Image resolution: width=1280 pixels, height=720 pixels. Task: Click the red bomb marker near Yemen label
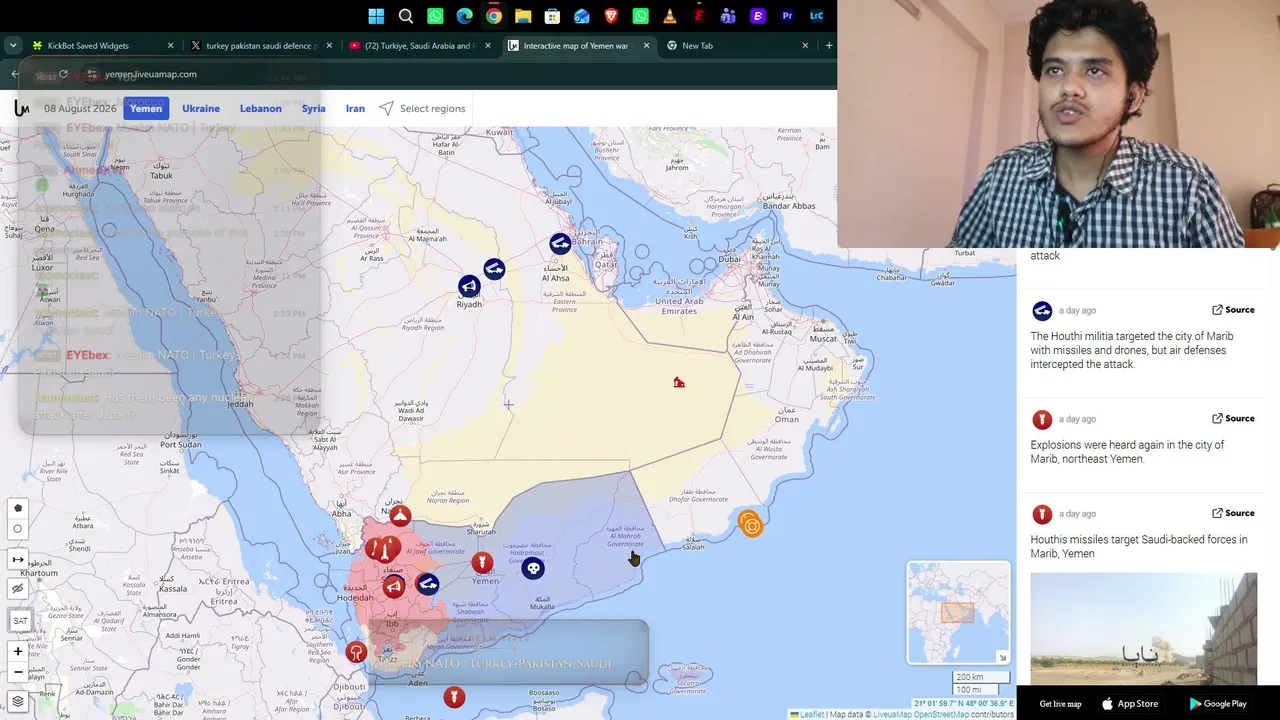tap(482, 563)
